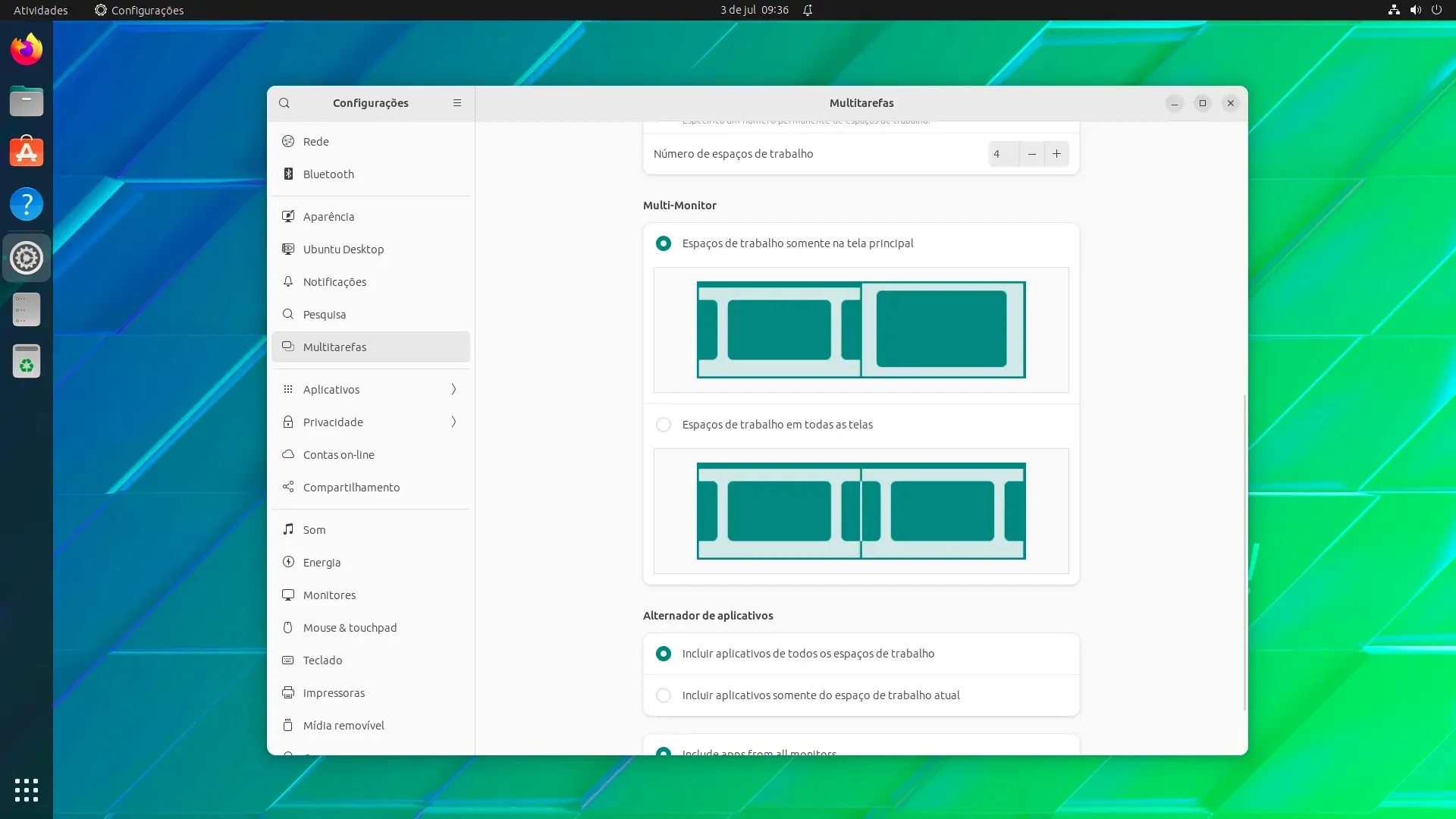Decrease the number of workspaces with minus
Viewport: 1456px width, 819px height.
(x=1032, y=154)
